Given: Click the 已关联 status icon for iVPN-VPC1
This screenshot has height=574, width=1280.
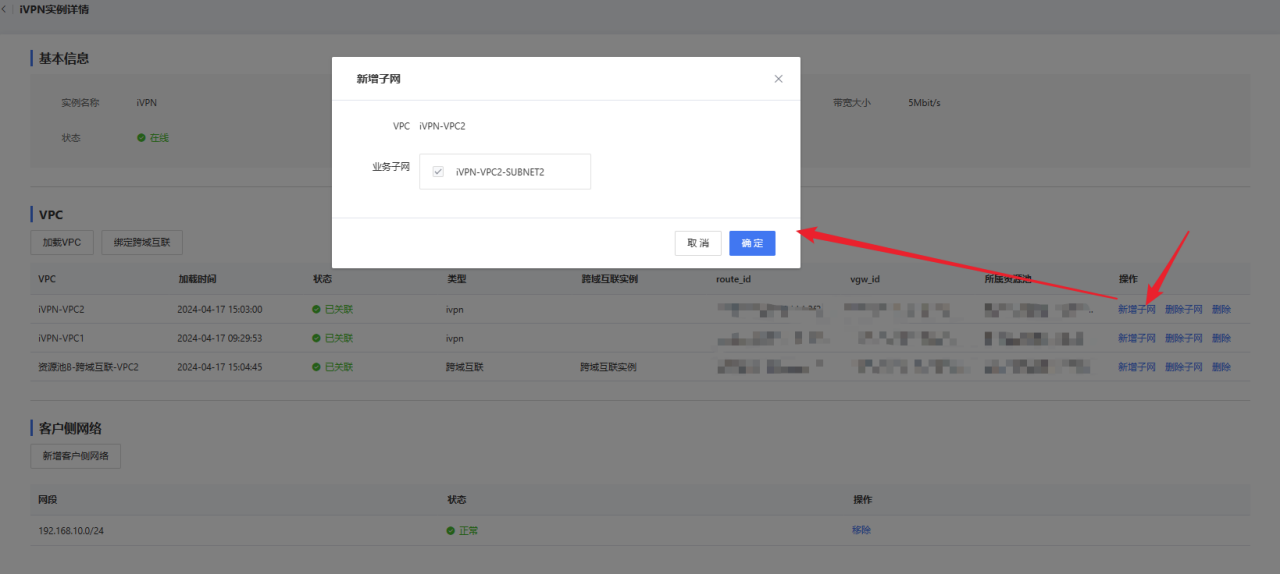Looking at the screenshot, I should 317,339.
